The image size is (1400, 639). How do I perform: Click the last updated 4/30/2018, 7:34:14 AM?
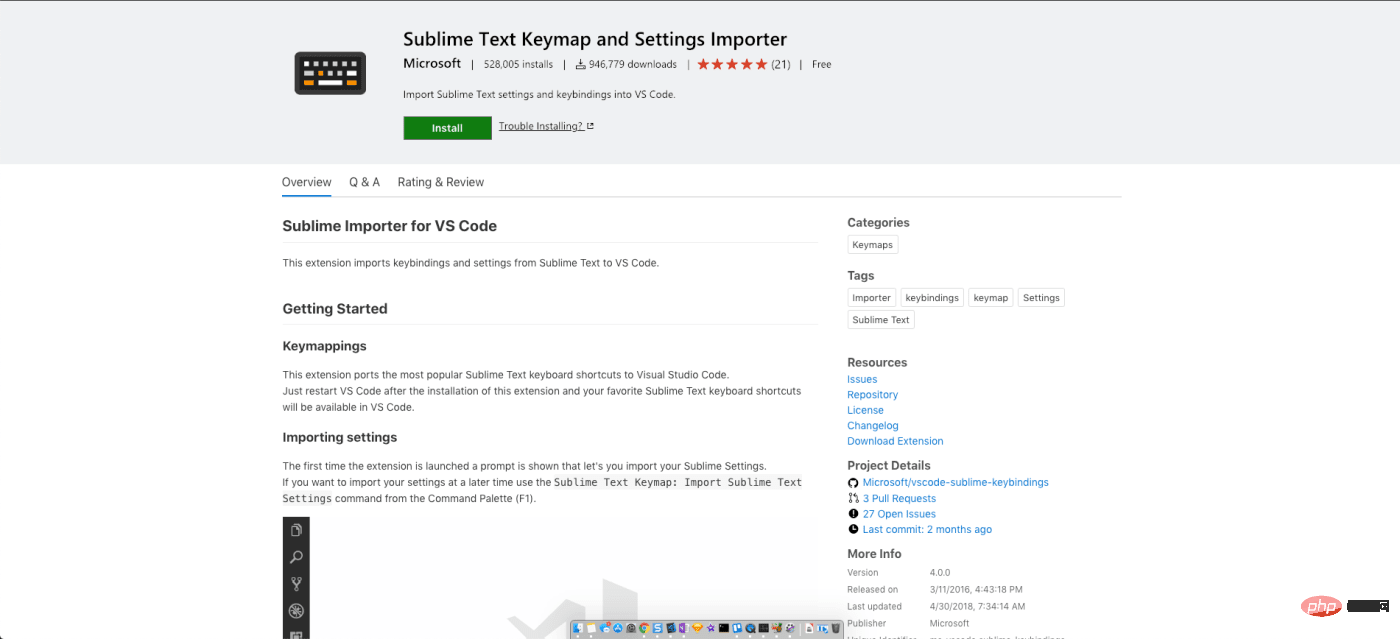[977, 606]
